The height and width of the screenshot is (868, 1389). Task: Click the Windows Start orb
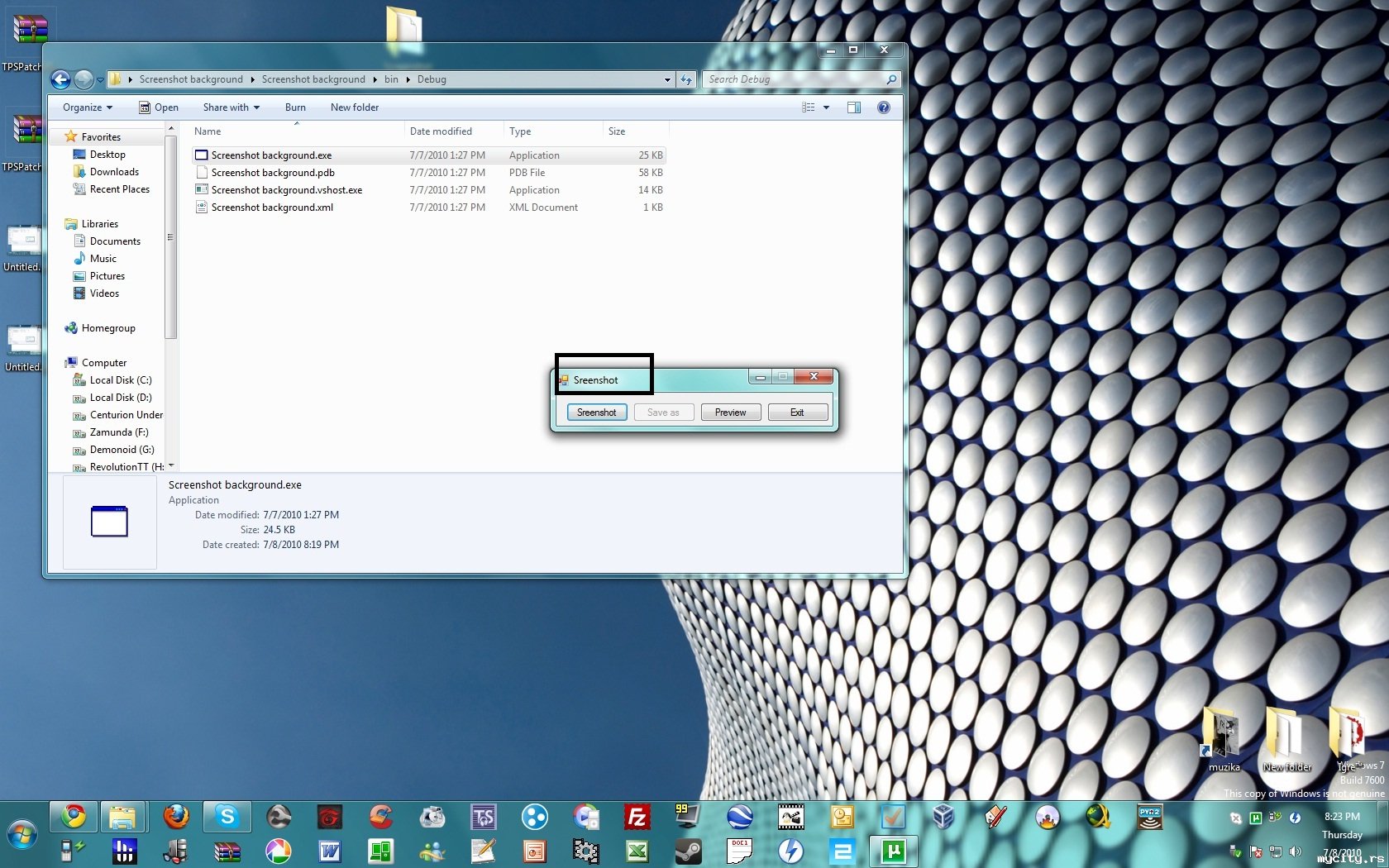click(x=22, y=836)
